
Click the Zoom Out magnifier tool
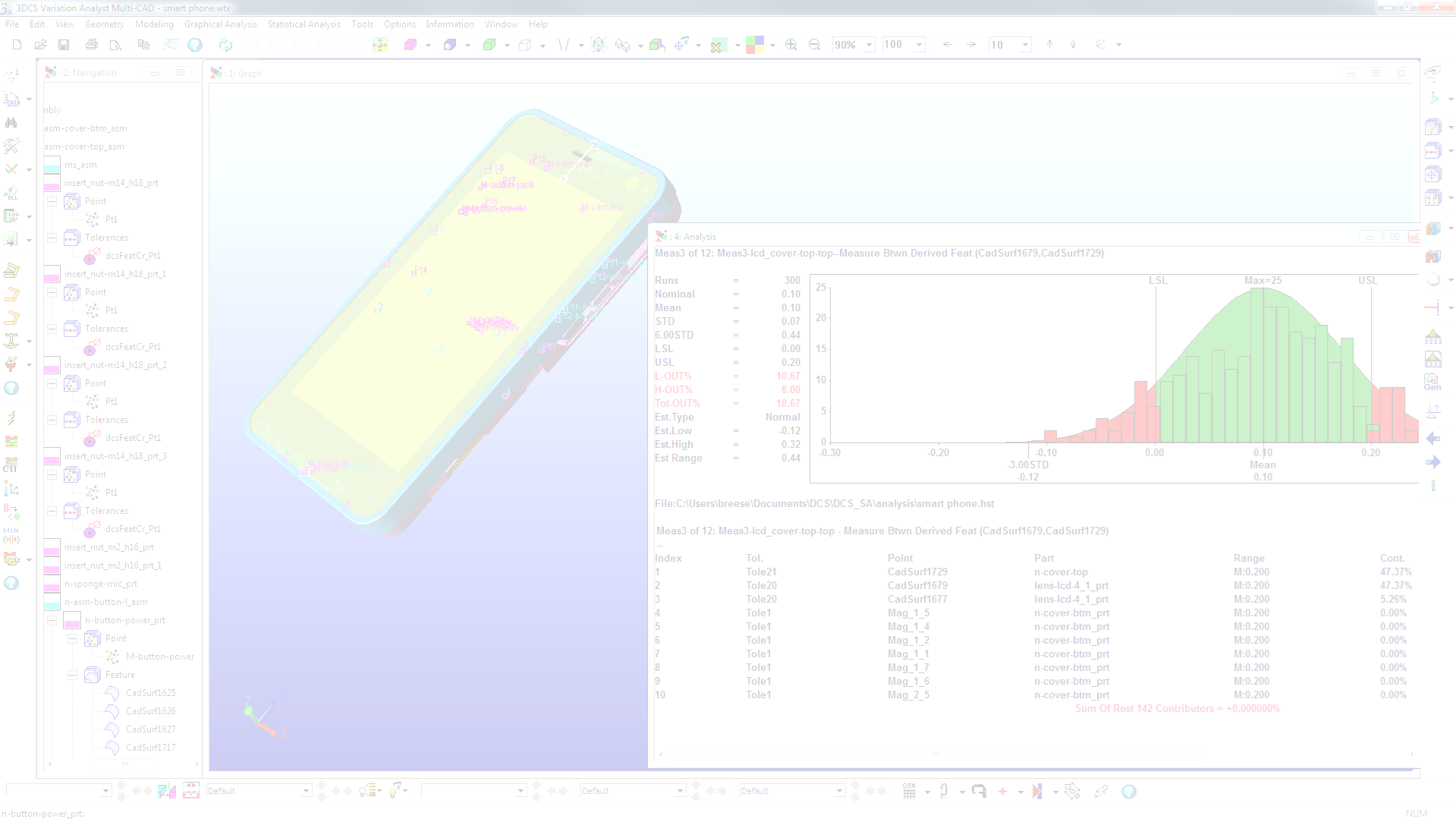(813, 44)
